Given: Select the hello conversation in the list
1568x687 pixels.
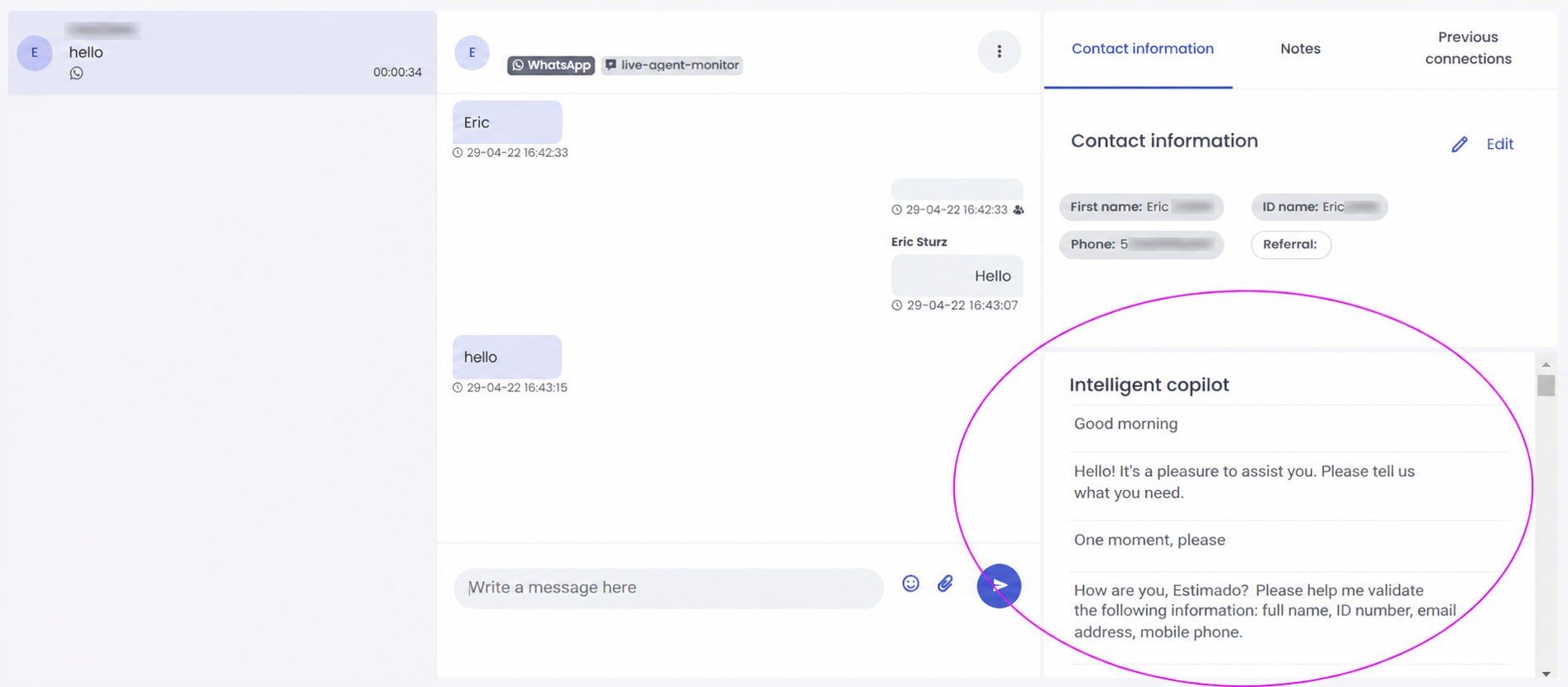Looking at the screenshot, I should [x=222, y=53].
